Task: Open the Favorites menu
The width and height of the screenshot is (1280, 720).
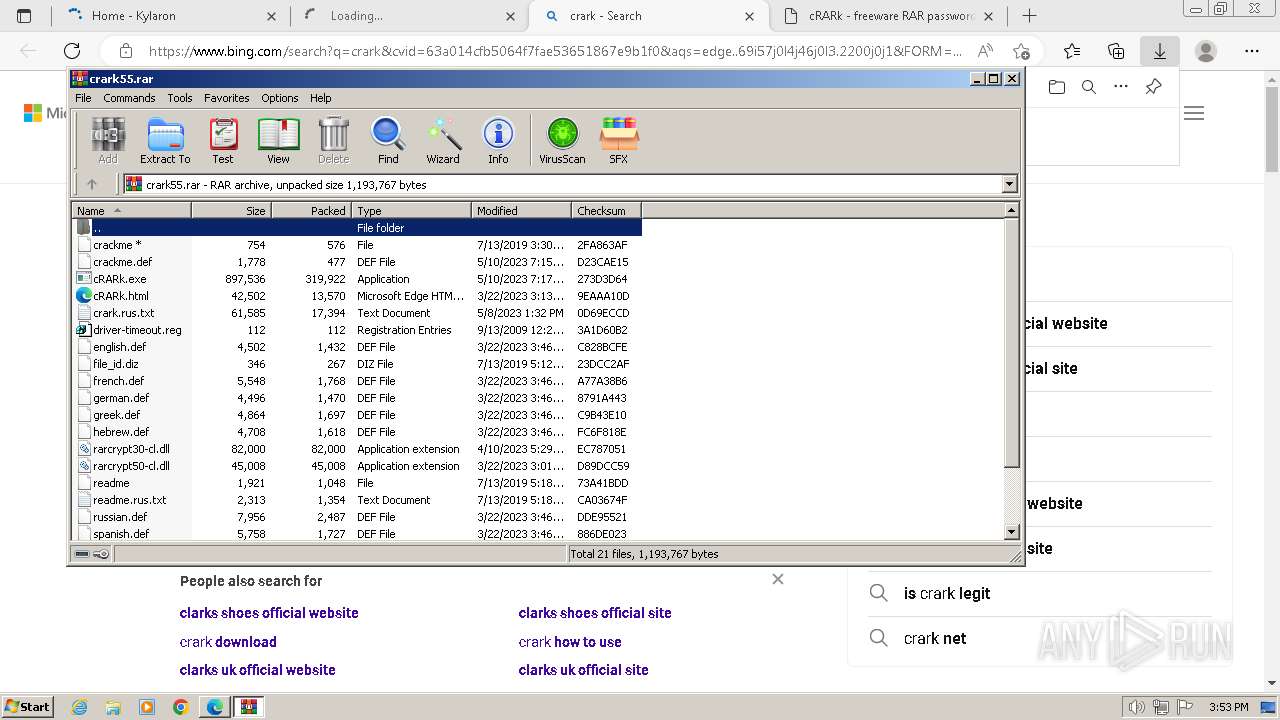Action: (x=227, y=98)
